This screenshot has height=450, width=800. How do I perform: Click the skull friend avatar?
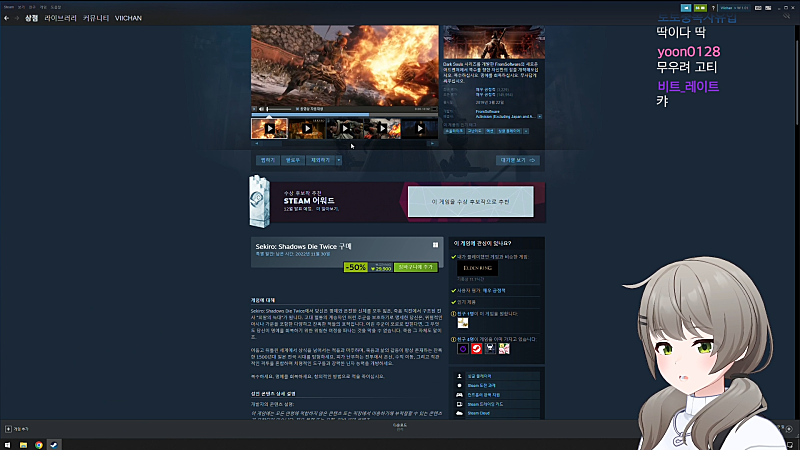pyautogui.click(x=490, y=348)
